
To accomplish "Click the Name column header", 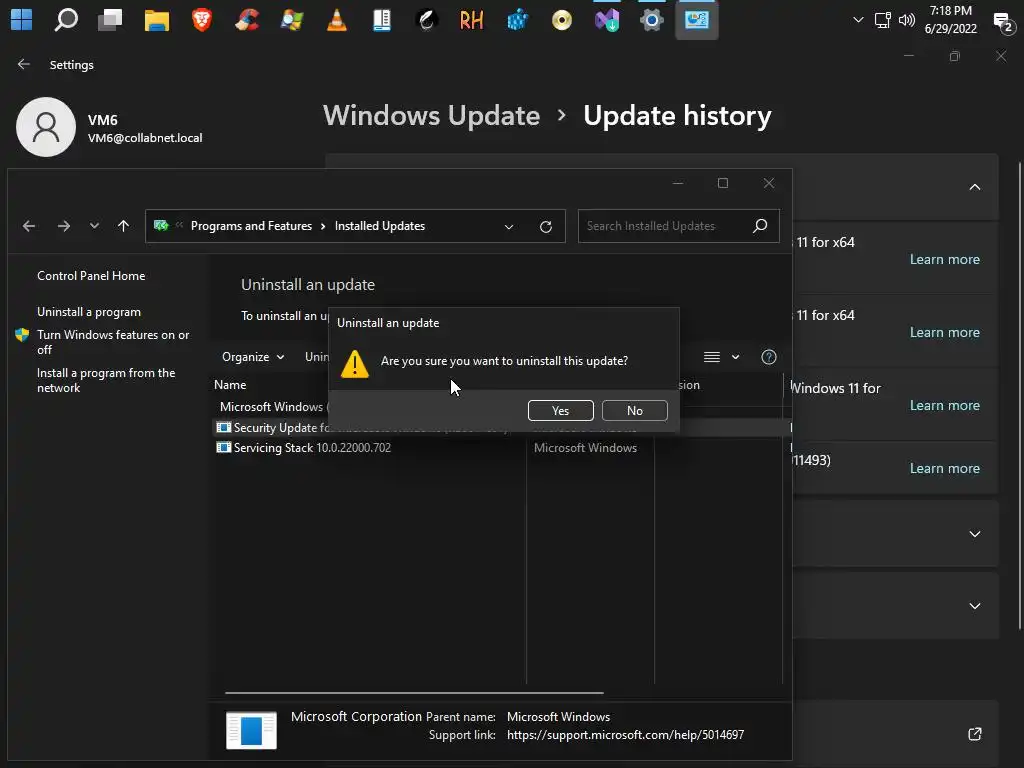I will tap(230, 385).
